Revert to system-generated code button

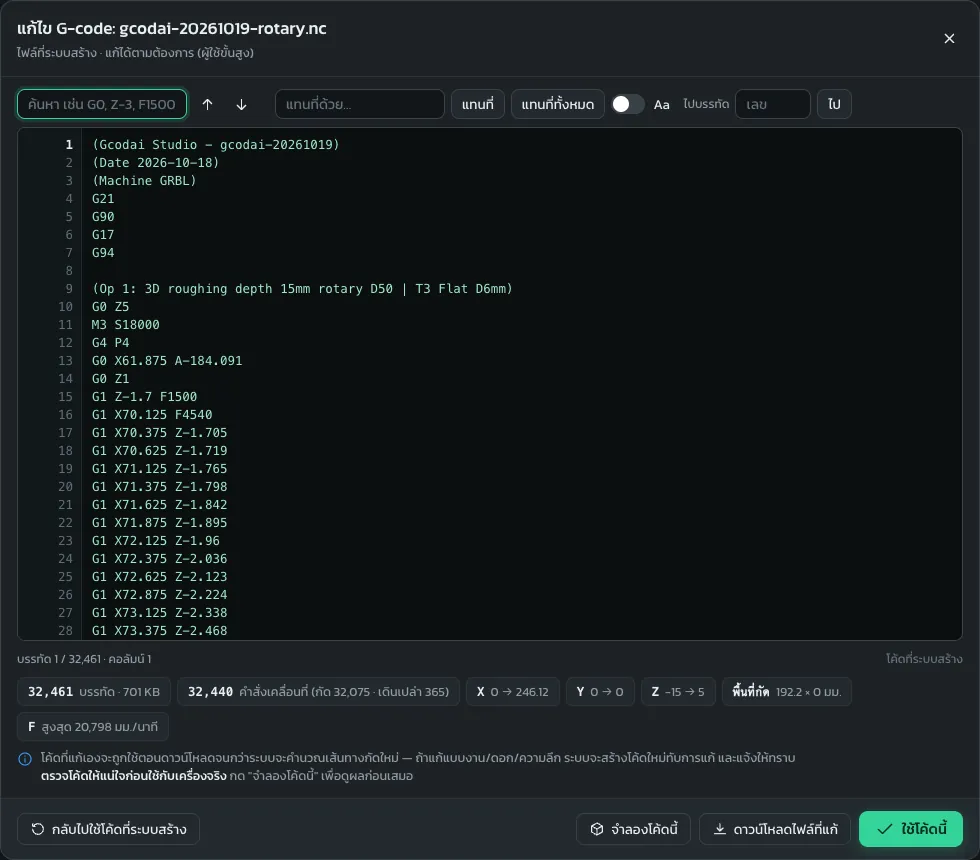point(108,829)
